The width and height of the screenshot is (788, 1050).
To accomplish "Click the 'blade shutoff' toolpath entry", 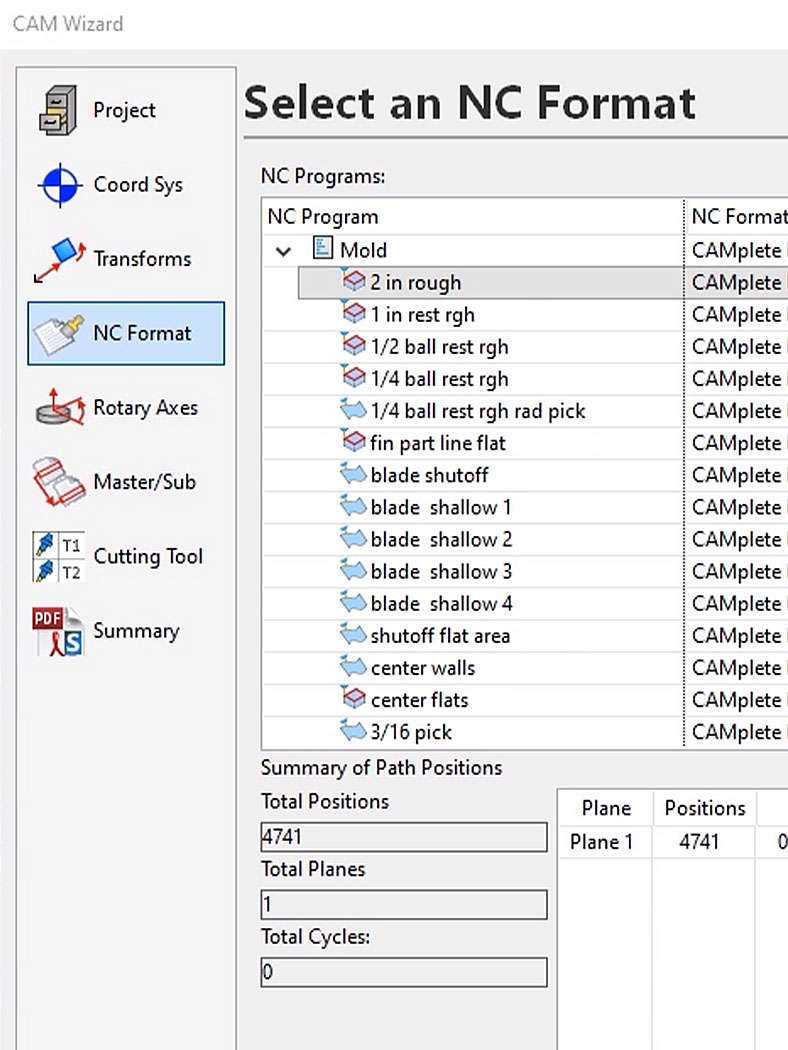I will click(x=429, y=475).
